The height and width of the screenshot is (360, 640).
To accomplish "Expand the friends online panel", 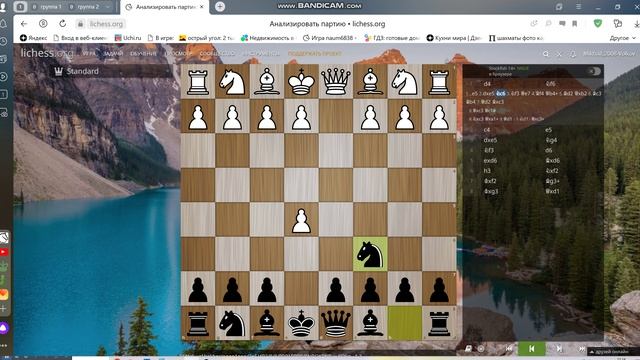I will [613, 351].
